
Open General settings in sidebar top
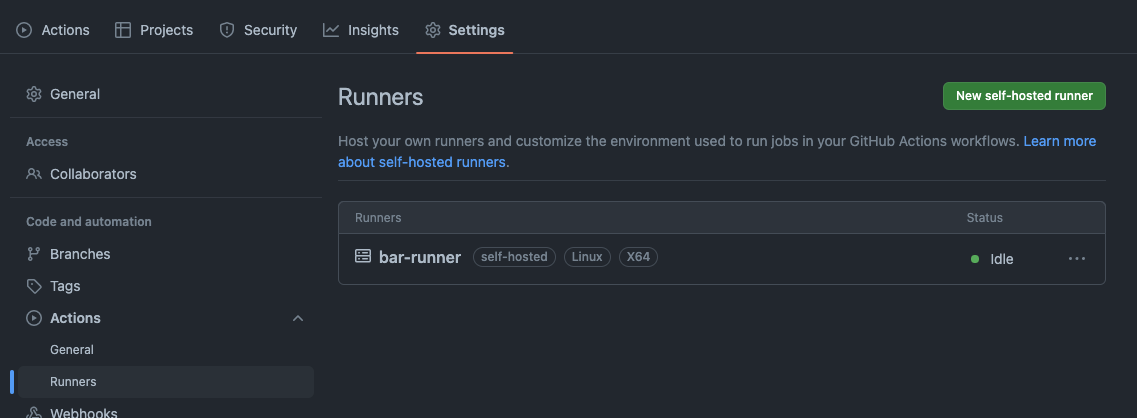[165, 94]
